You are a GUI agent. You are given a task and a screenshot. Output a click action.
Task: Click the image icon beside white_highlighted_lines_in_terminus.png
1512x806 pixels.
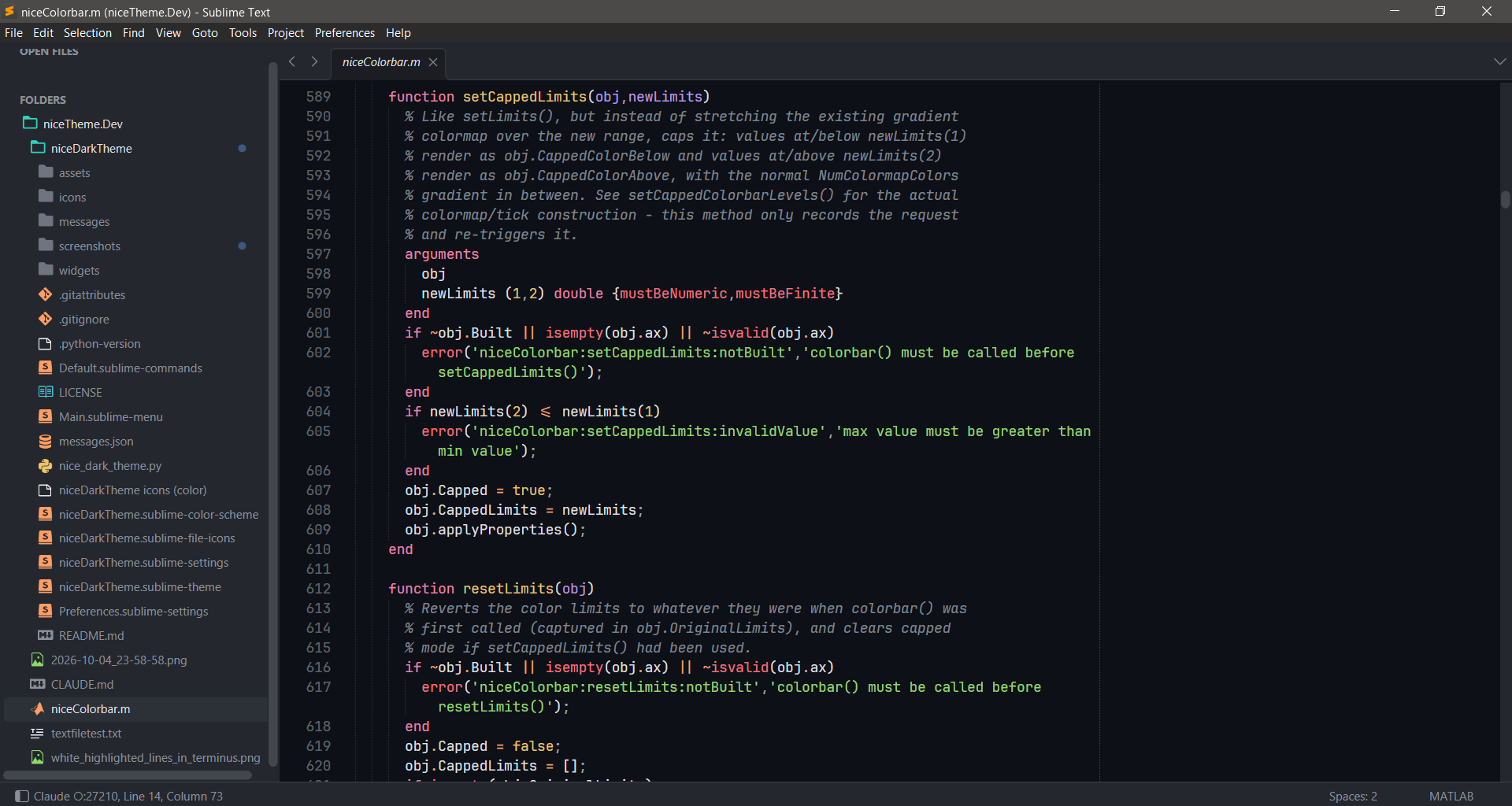click(x=38, y=757)
